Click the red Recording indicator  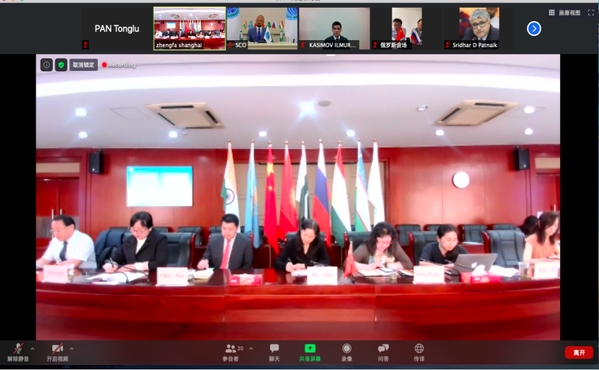(119, 65)
